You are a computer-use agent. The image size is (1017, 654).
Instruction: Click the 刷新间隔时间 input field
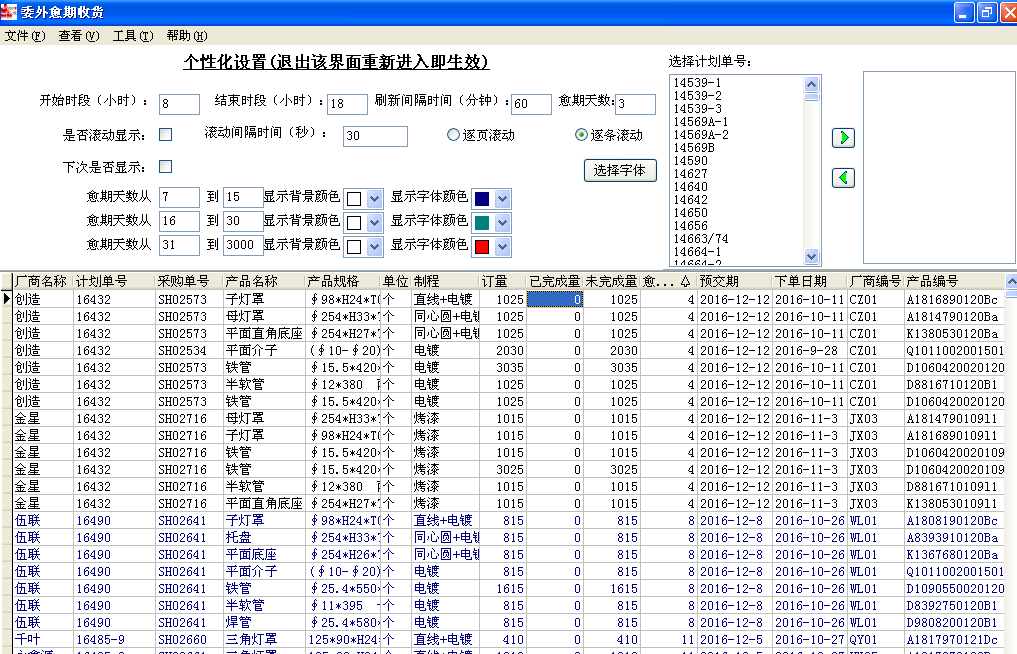(x=531, y=104)
